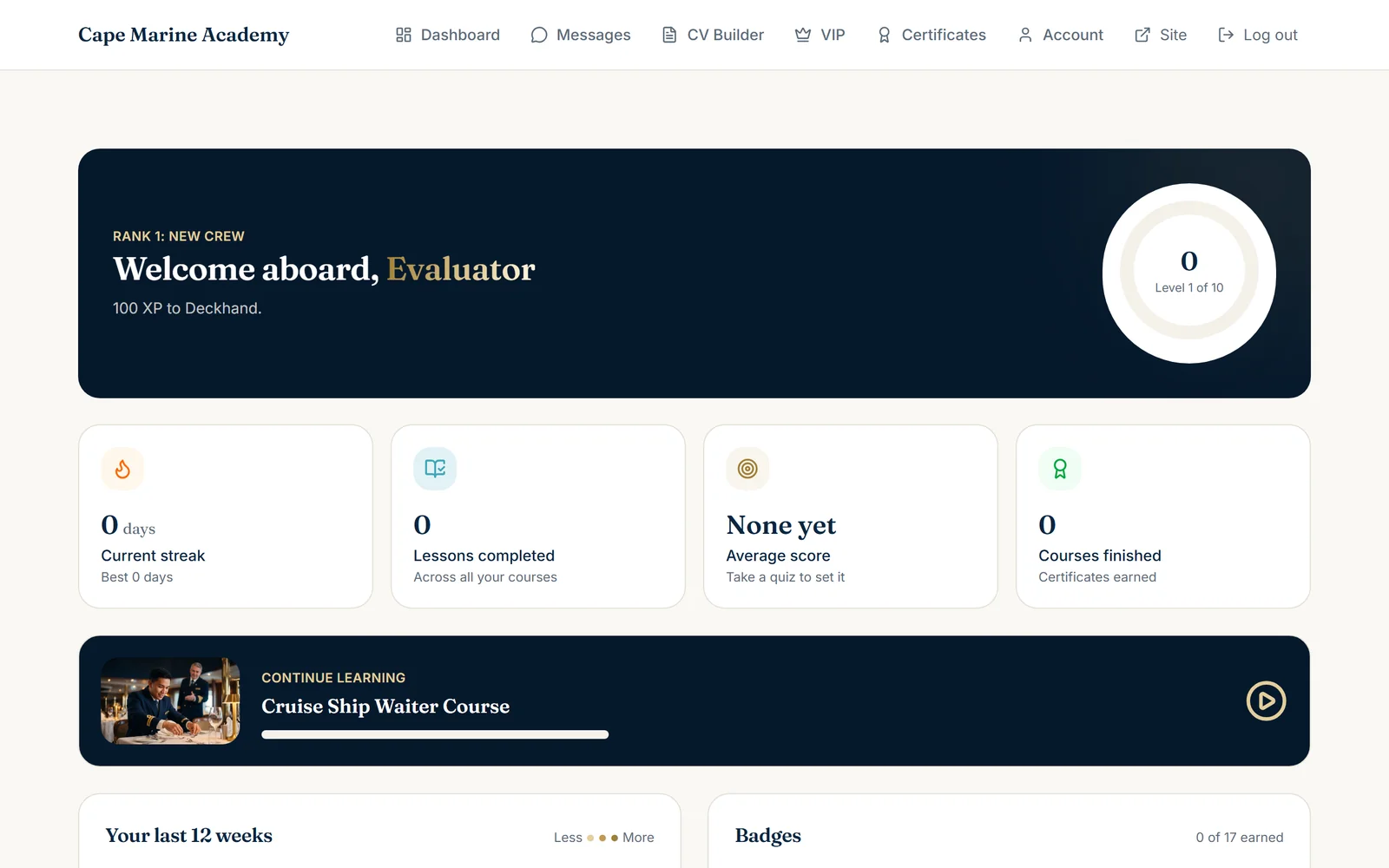Open the Dashboard grid icon in navigation
The width and height of the screenshot is (1389, 868).
pos(404,35)
